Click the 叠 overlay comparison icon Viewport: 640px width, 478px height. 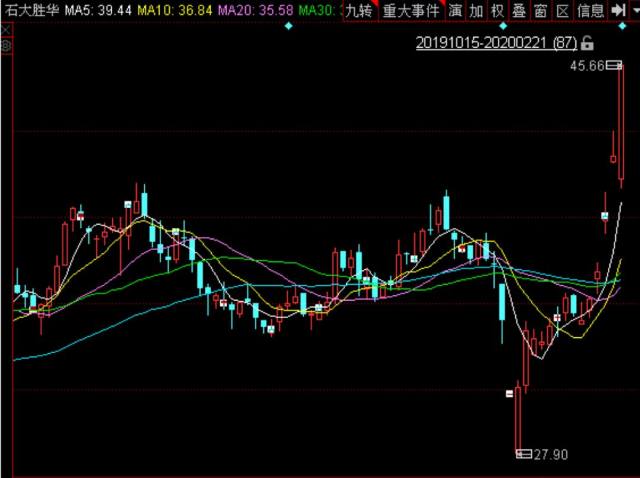pos(518,11)
